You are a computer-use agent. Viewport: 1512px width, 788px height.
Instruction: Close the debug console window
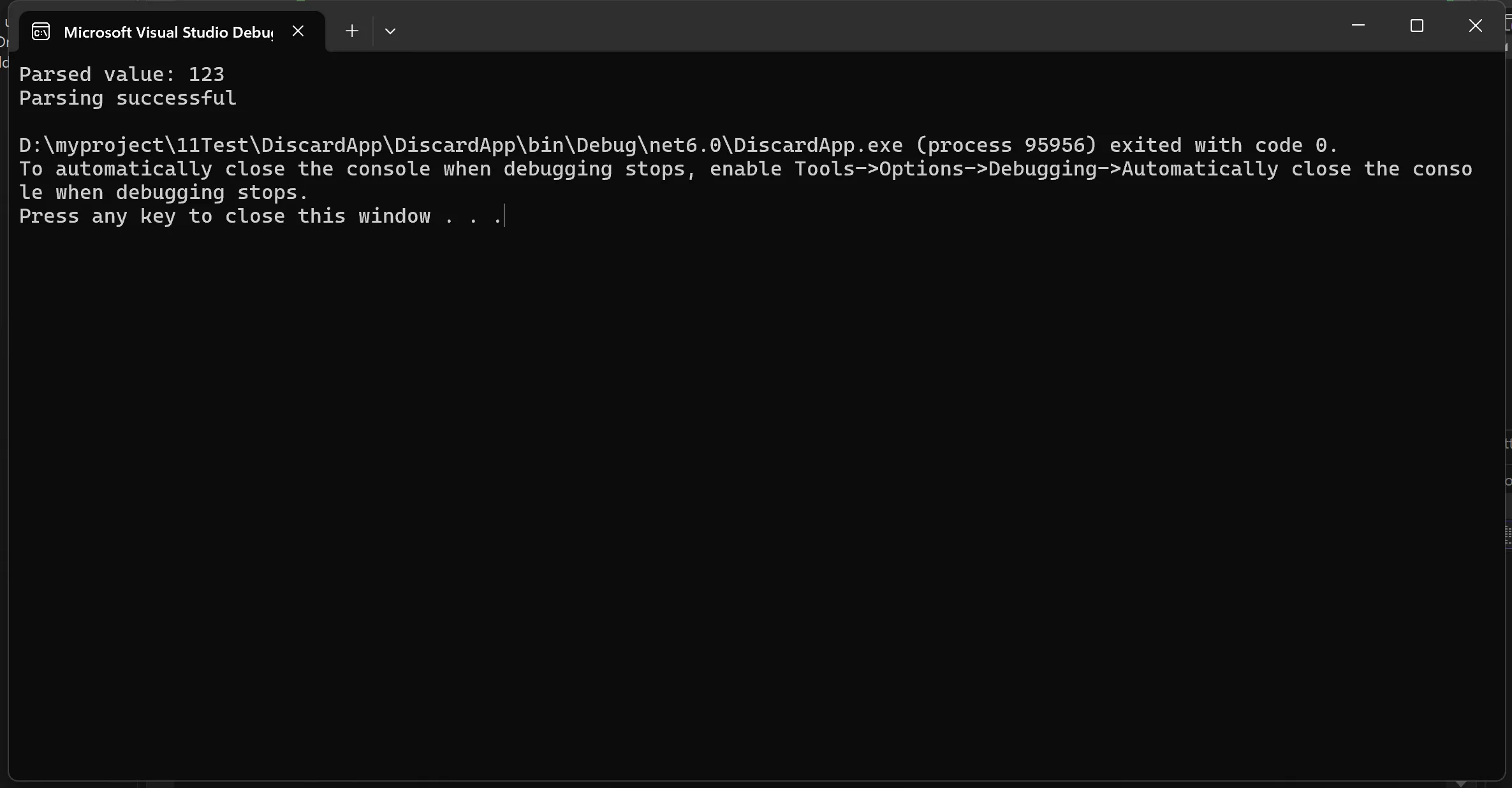pyautogui.click(x=1475, y=26)
